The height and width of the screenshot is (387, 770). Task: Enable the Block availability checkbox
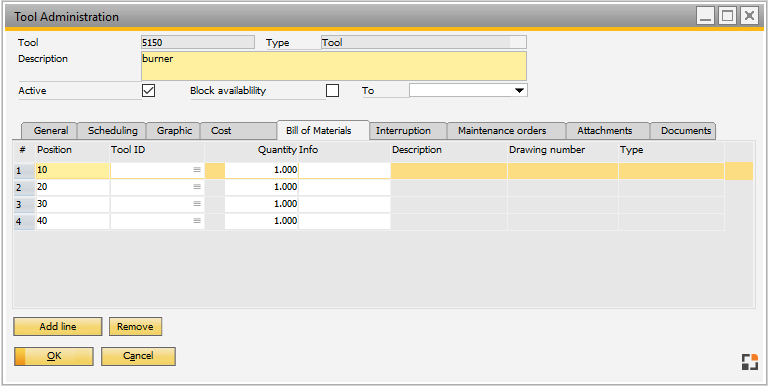[x=332, y=91]
